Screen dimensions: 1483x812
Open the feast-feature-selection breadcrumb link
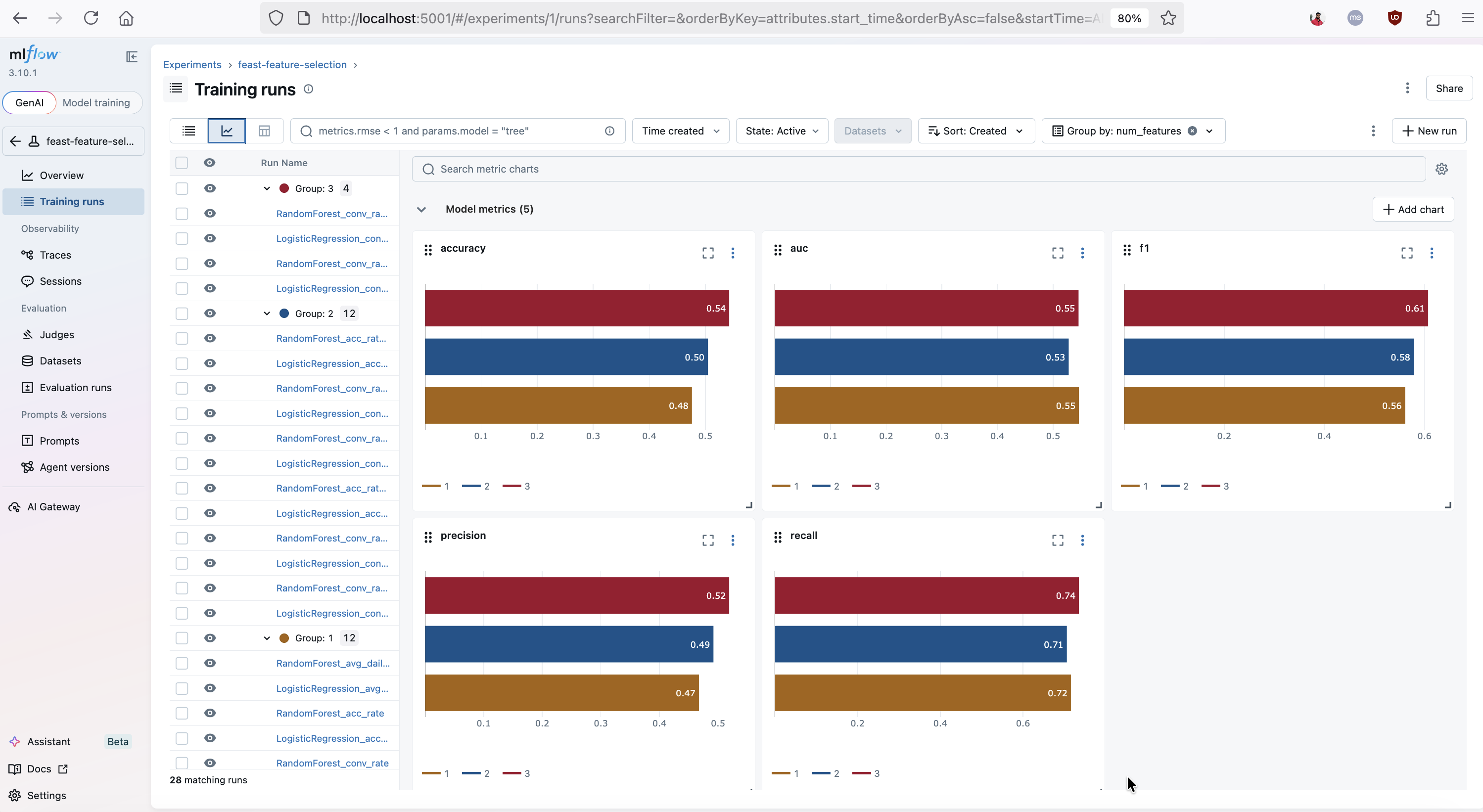coord(292,64)
